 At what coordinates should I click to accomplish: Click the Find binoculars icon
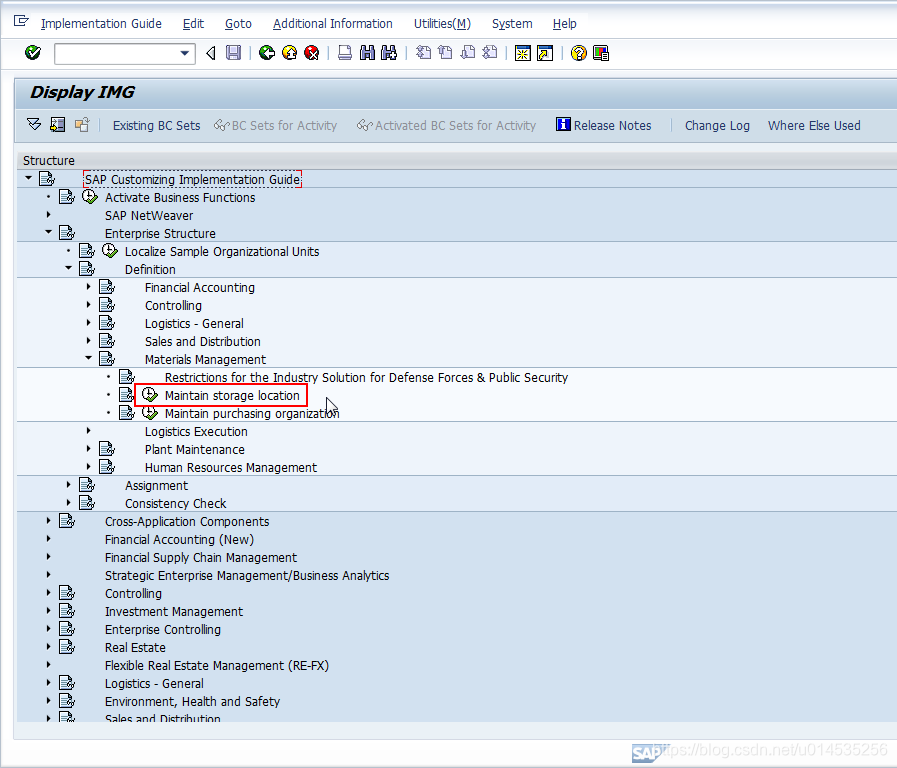click(x=367, y=53)
